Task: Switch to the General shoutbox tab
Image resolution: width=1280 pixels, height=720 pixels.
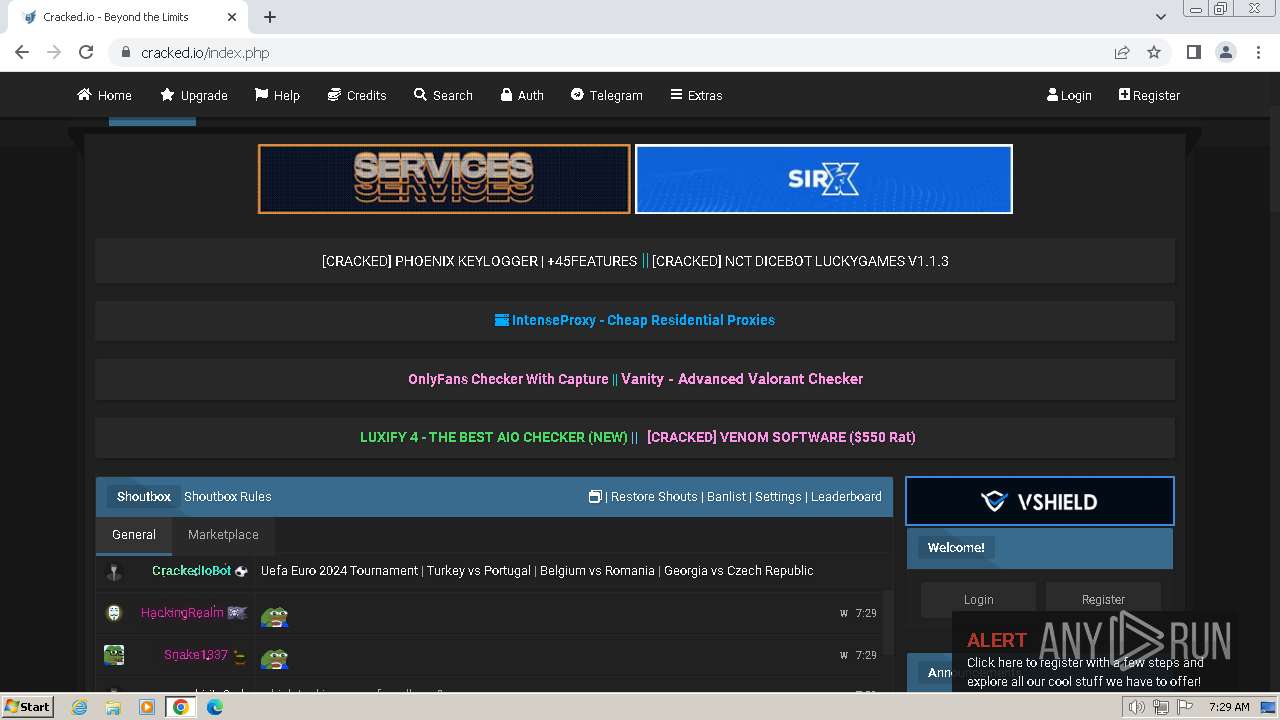Action: 134,535
